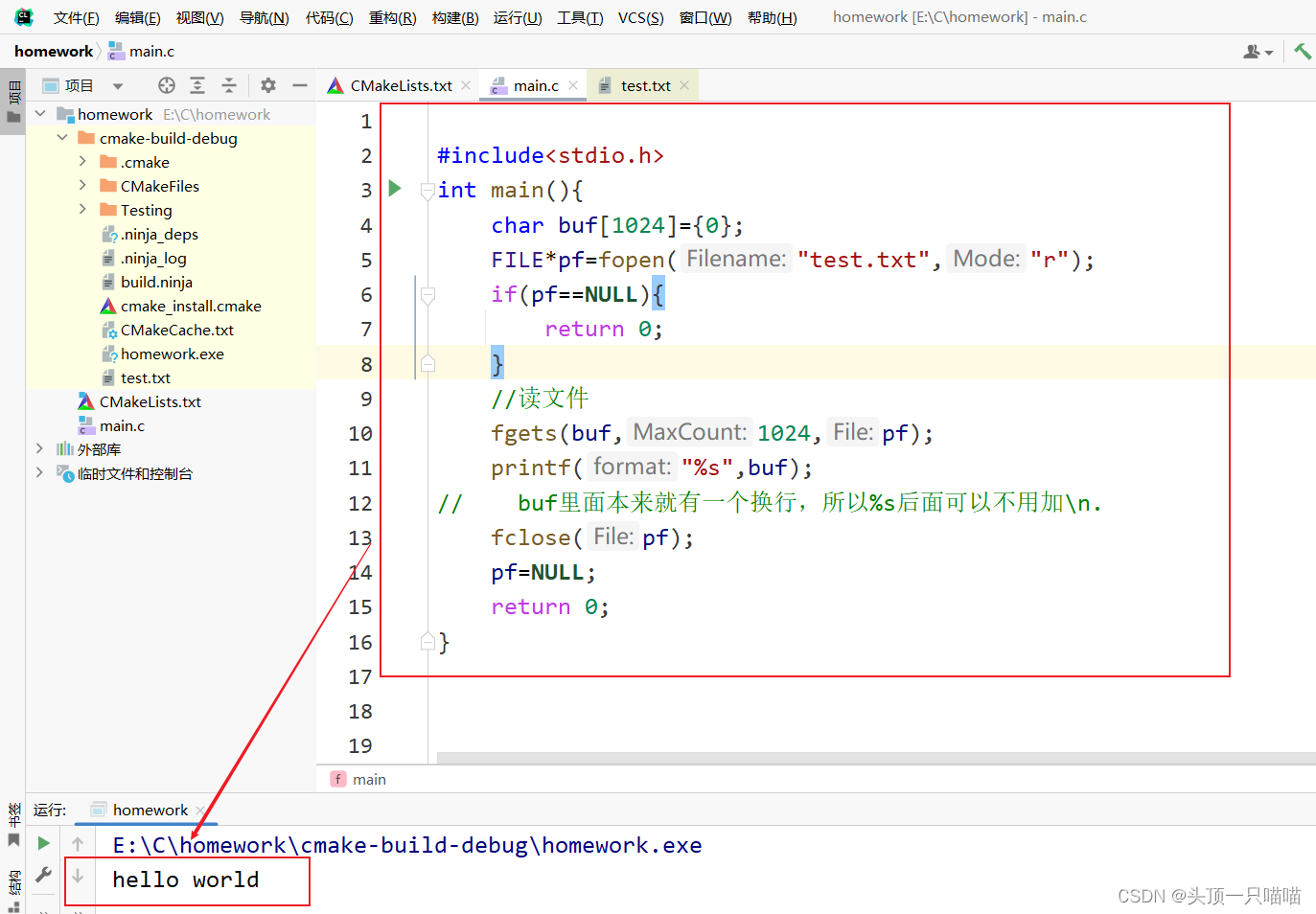Fold the if block at line 6
The height and width of the screenshot is (914, 1316).
pyautogui.click(x=428, y=295)
